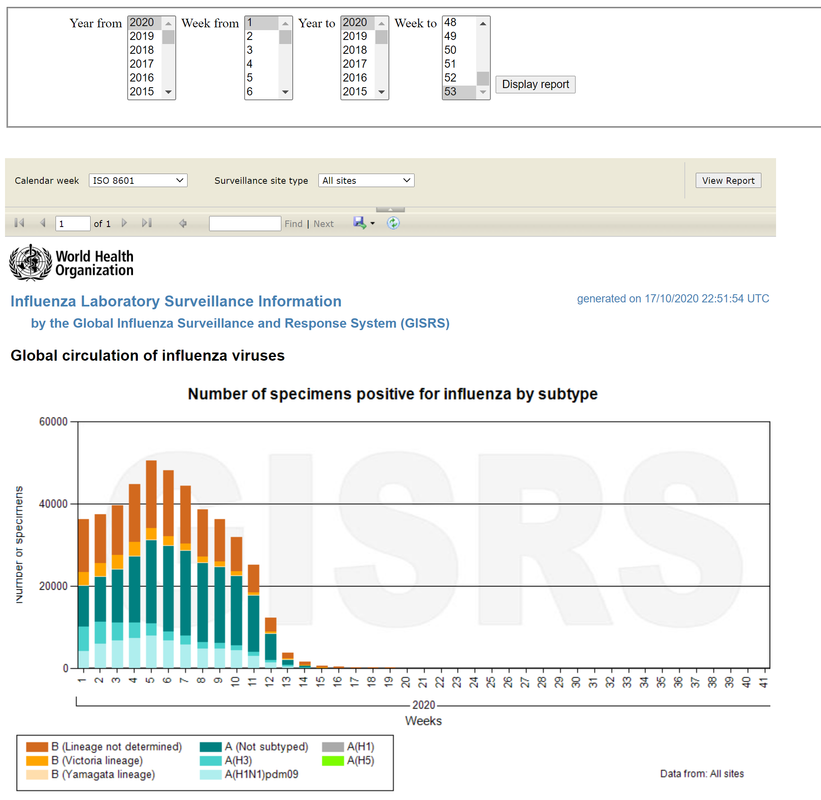Click A(H5) green legend swatch
Screen dimensions: 821x800
tap(333, 761)
